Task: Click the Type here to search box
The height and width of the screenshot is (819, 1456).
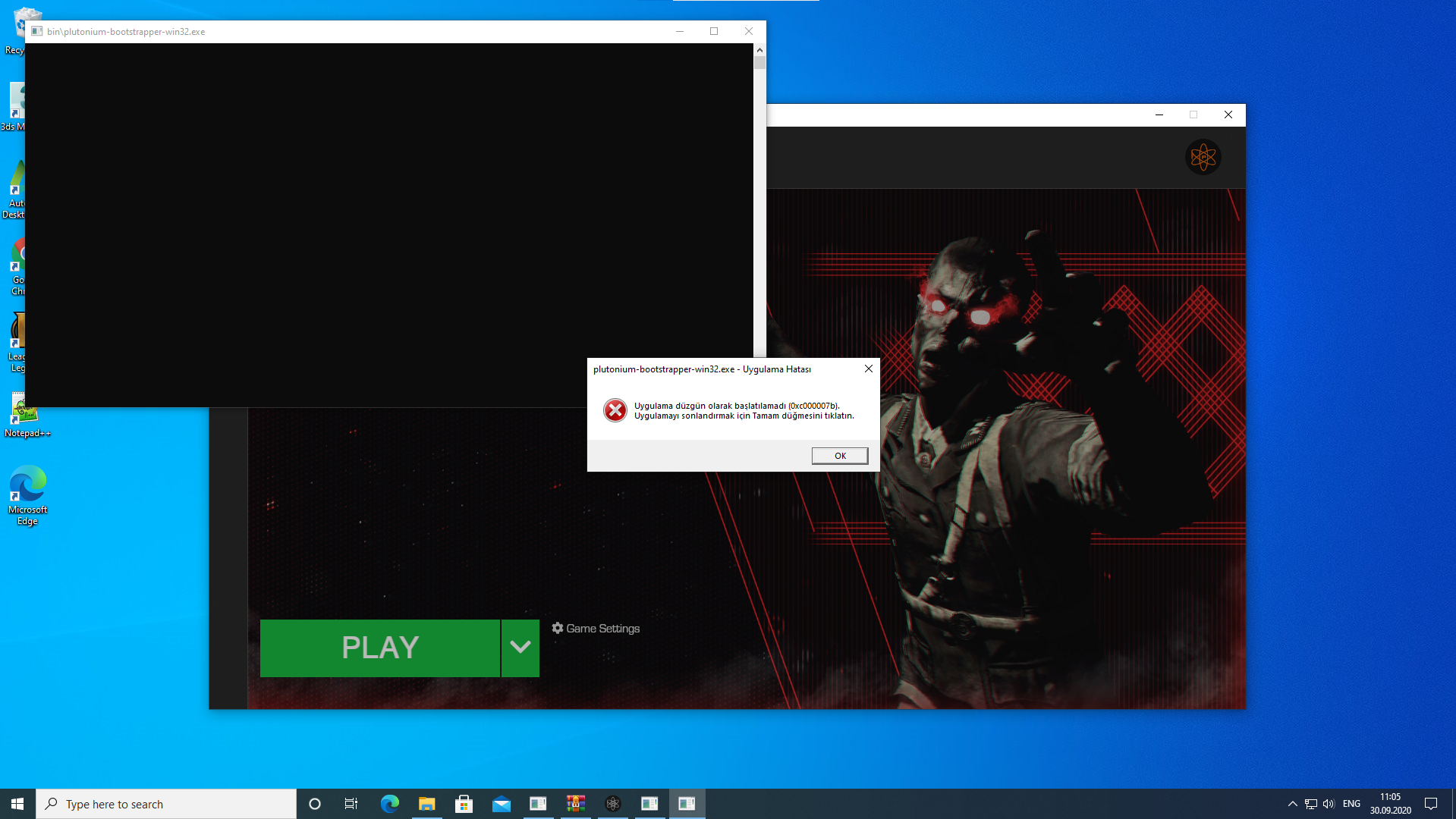Action: tap(166, 804)
